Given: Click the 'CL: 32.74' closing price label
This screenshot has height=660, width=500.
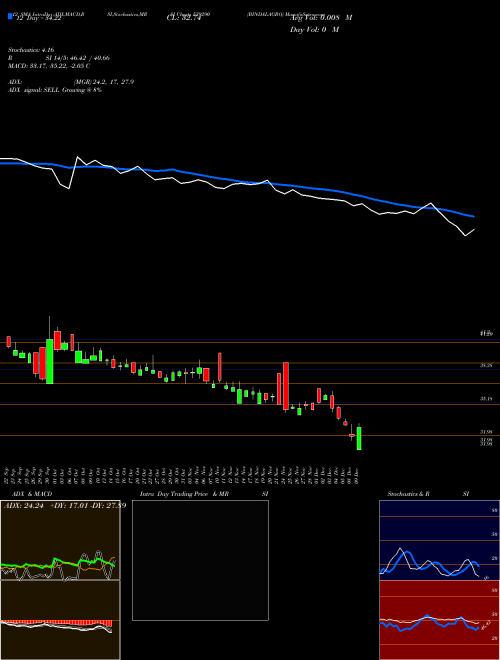Looking at the screenshot, I should (x=184, y=18).
